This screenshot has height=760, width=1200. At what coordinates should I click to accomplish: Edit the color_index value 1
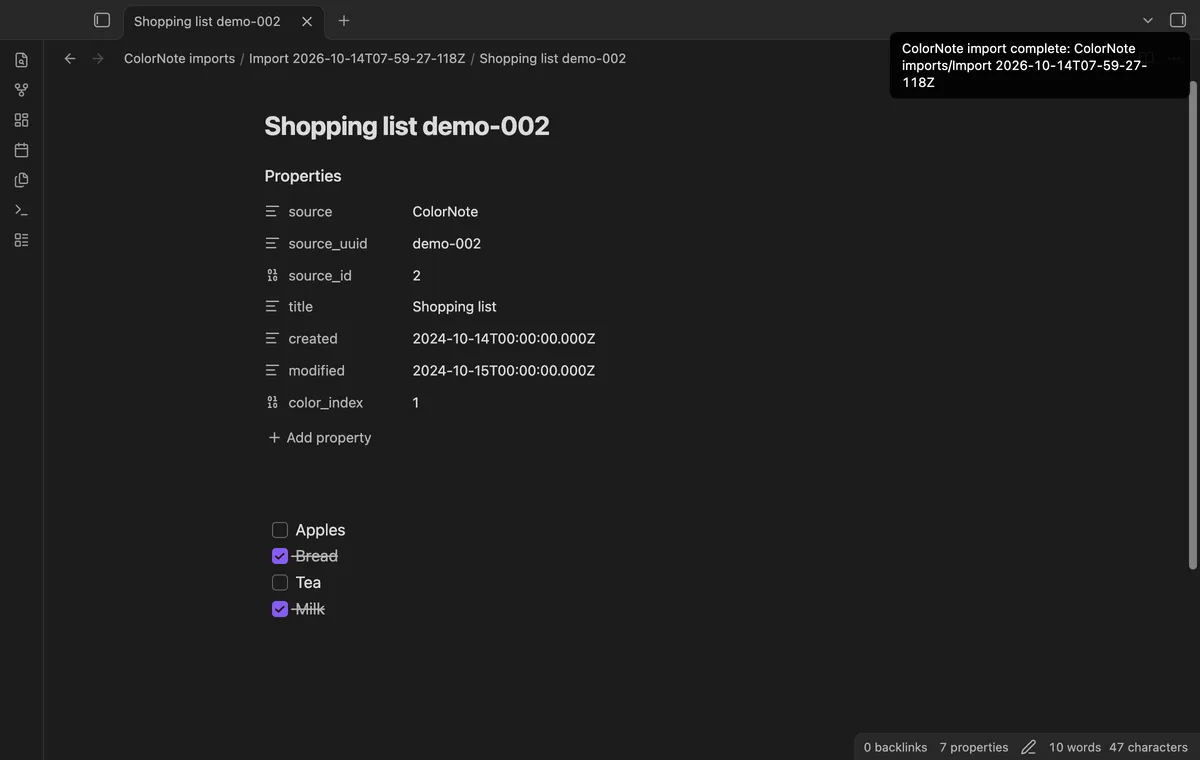coord(416,403)
